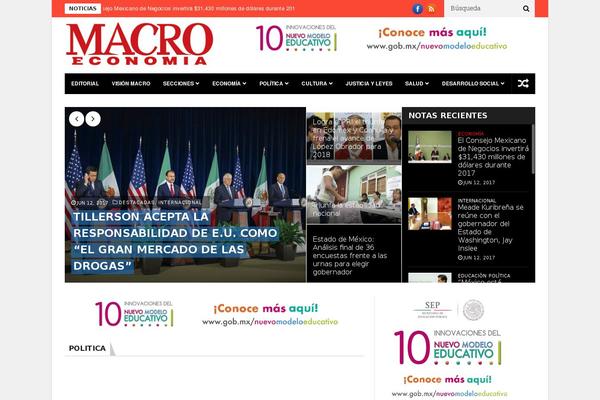Open Meade Kuribreña article link
This screenshot has height=400, width=600.
point(491,228)
